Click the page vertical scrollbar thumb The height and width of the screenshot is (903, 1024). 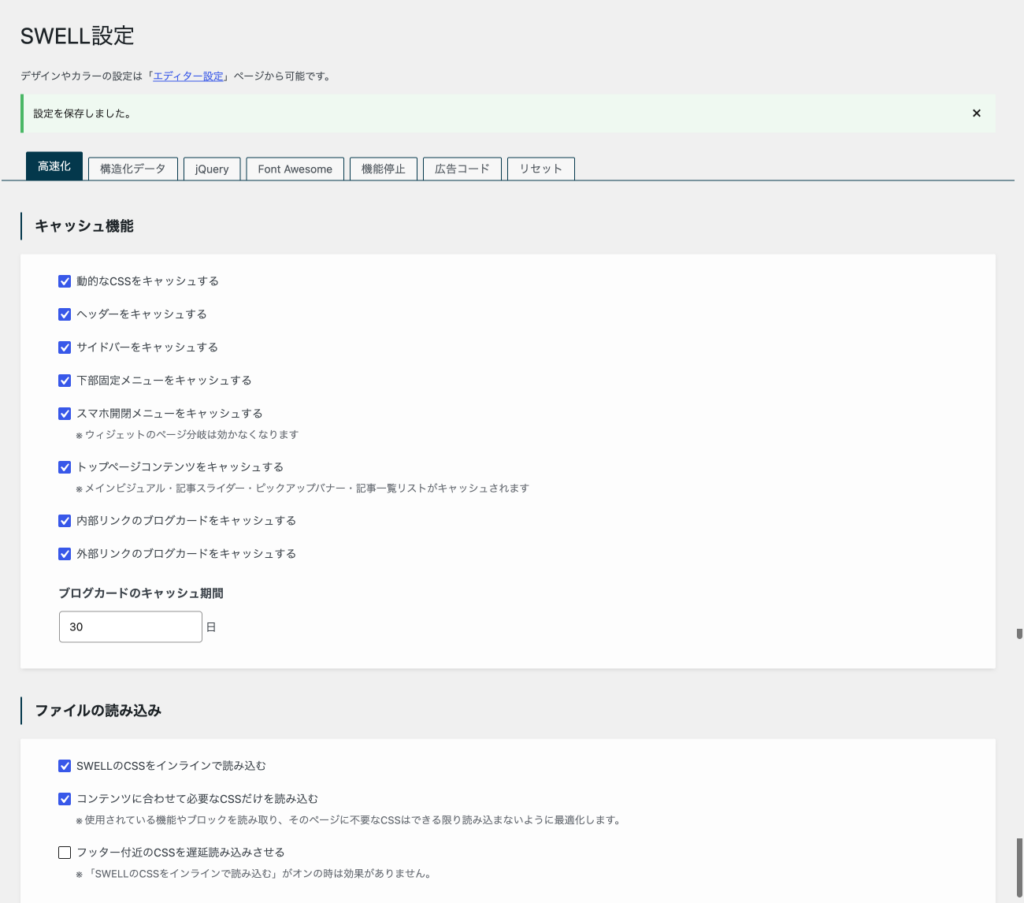[x=1019, y=867]
